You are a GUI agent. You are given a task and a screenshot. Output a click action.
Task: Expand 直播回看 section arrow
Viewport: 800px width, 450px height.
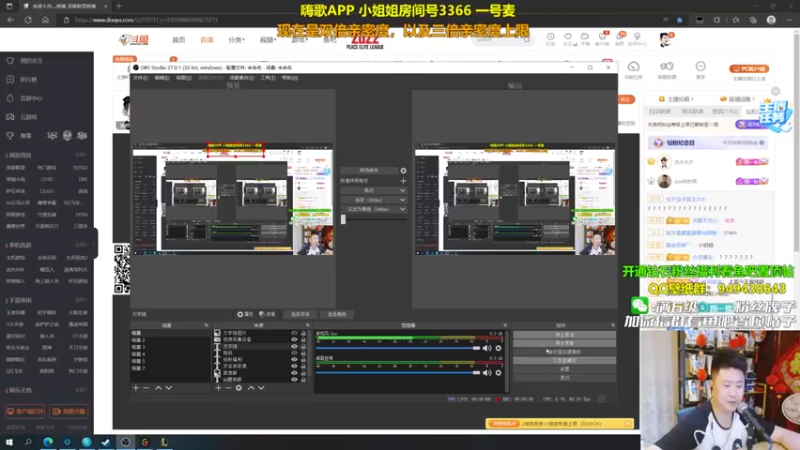tap(753, 99)
